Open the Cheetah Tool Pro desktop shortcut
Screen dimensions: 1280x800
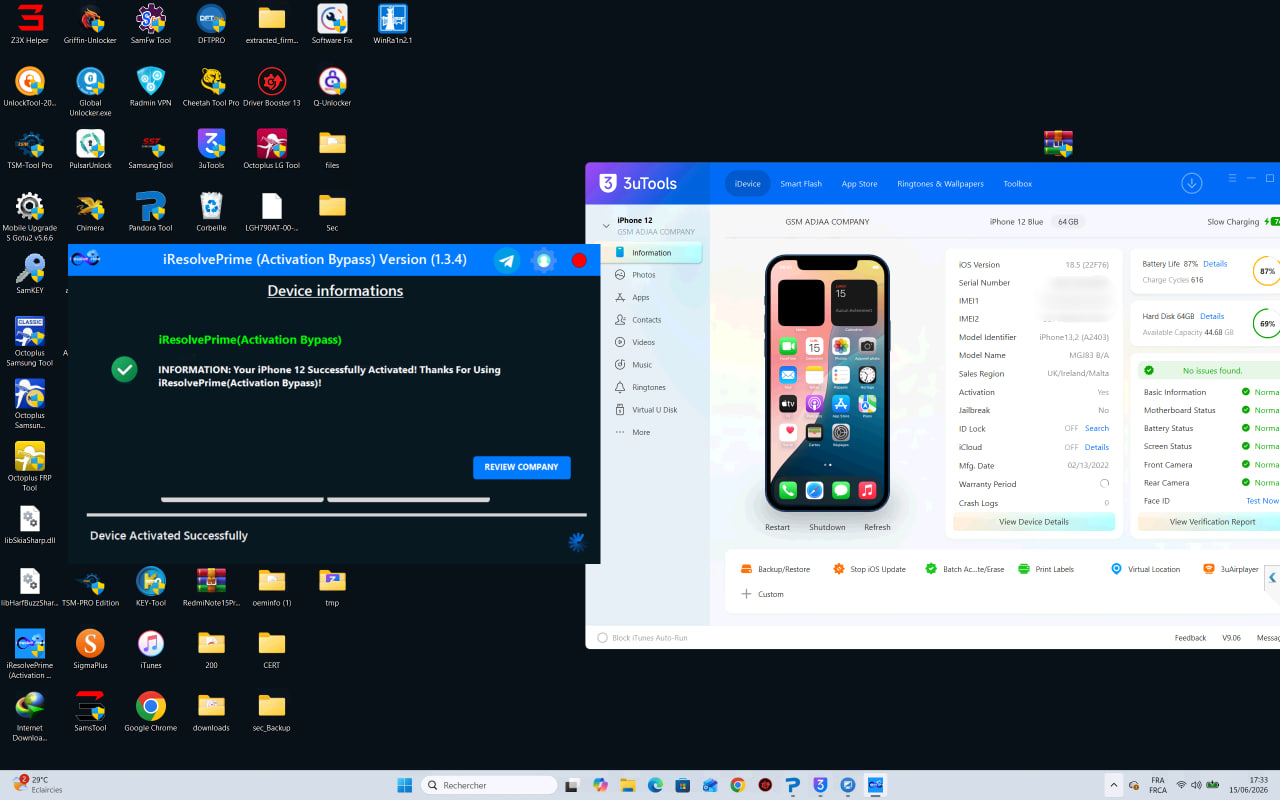point(211,87)
